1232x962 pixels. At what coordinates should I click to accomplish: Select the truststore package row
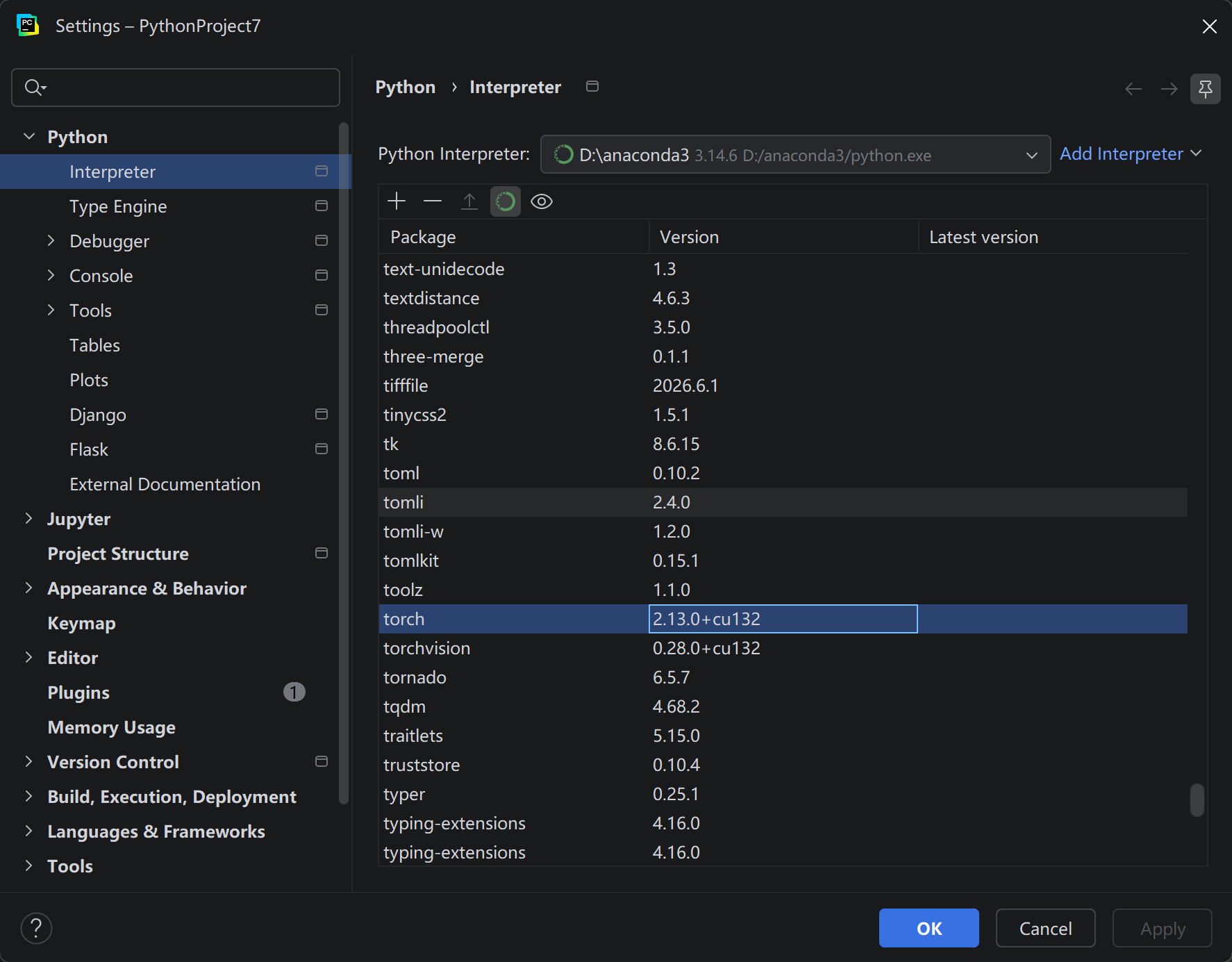pos(783,765)
